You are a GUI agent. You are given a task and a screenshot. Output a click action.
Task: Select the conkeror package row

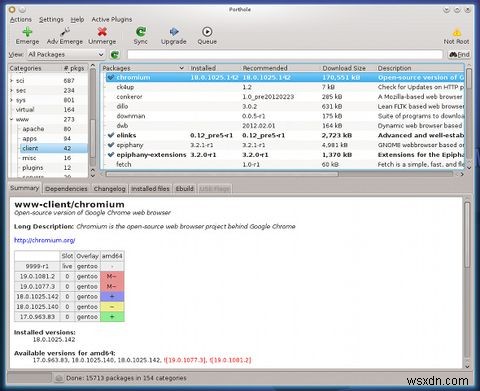[283, 97]
